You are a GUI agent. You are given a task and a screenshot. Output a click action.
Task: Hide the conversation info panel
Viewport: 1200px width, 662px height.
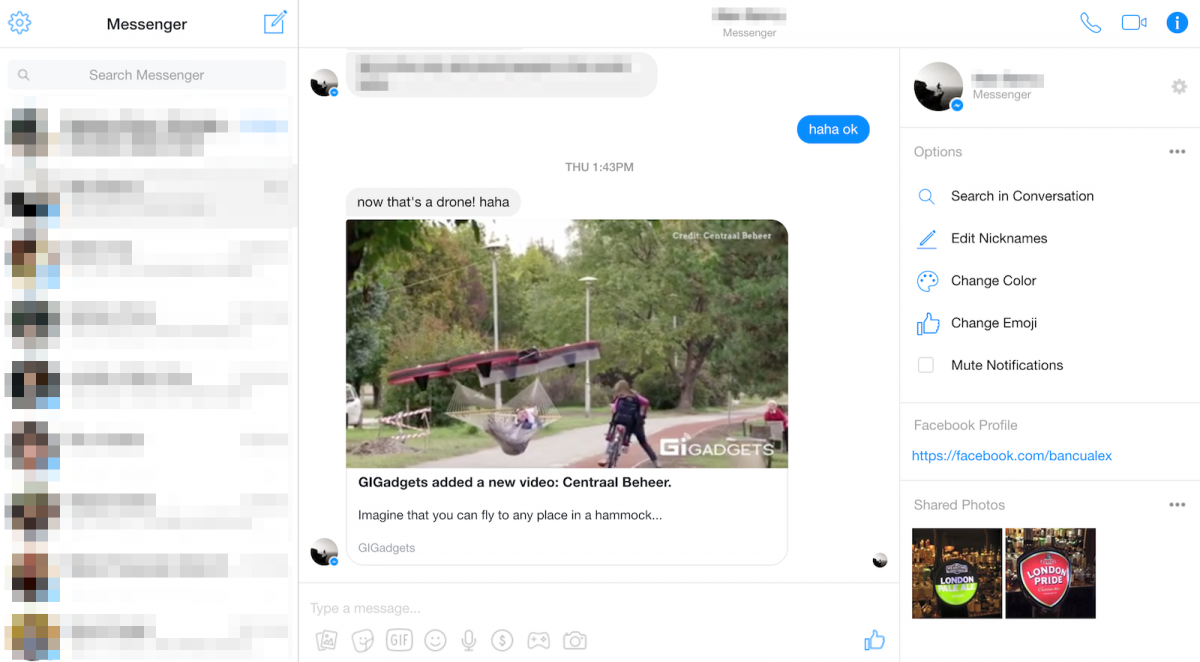coord(1177,23)
